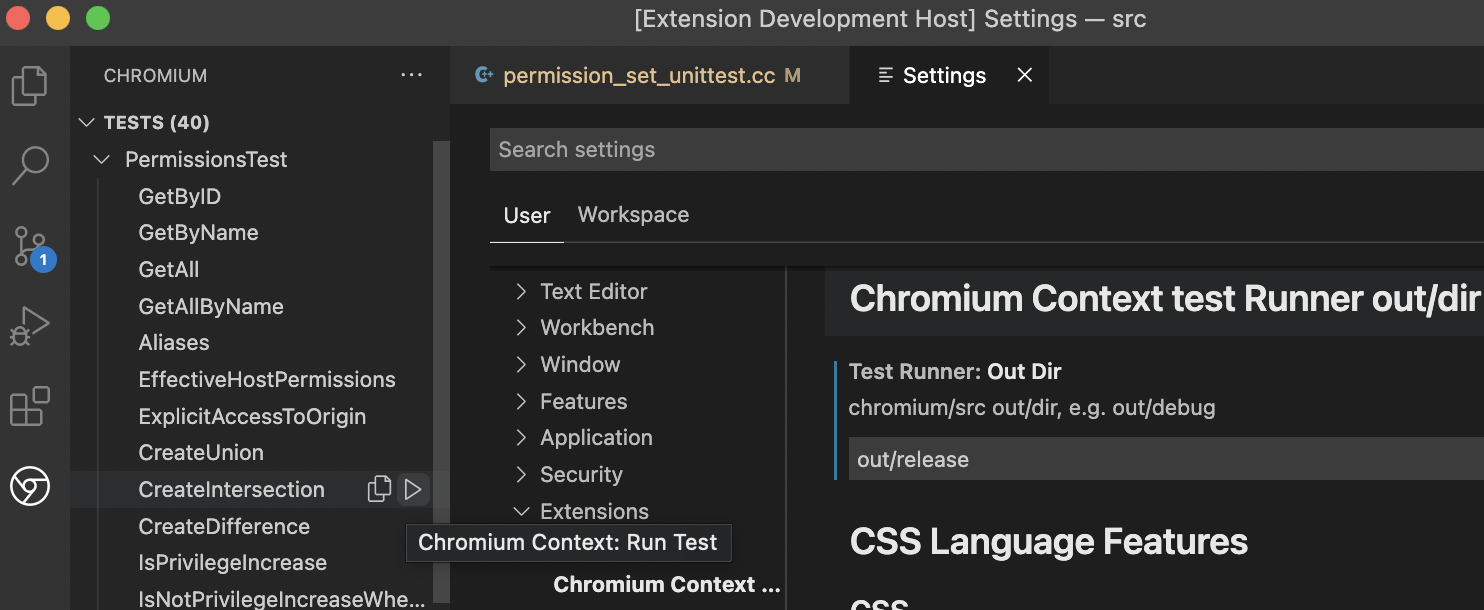The image size is (1484, 610).
Task: Switch to the Workspace settings tab
Action: click(x=633, y=215)
